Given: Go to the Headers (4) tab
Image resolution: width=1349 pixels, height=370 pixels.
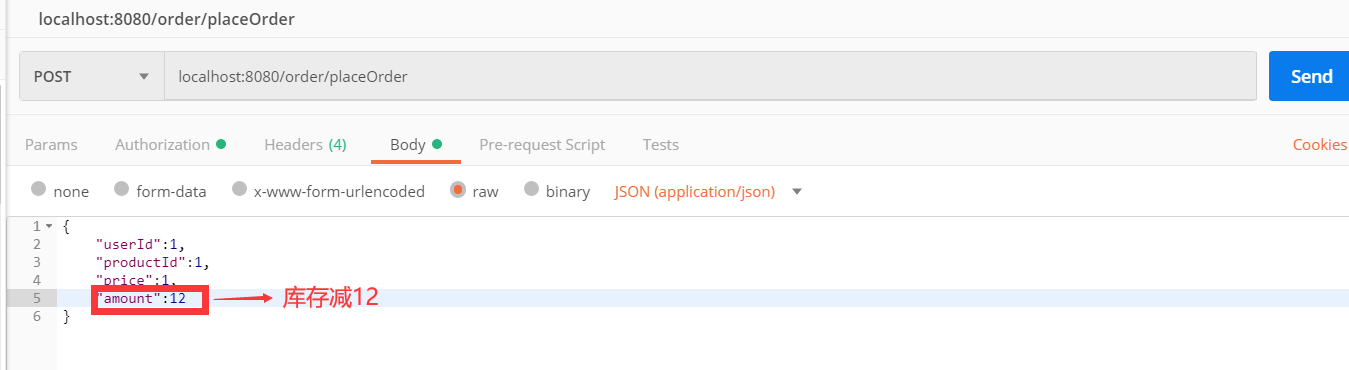Looking at the screenshot, I should 305,144.
